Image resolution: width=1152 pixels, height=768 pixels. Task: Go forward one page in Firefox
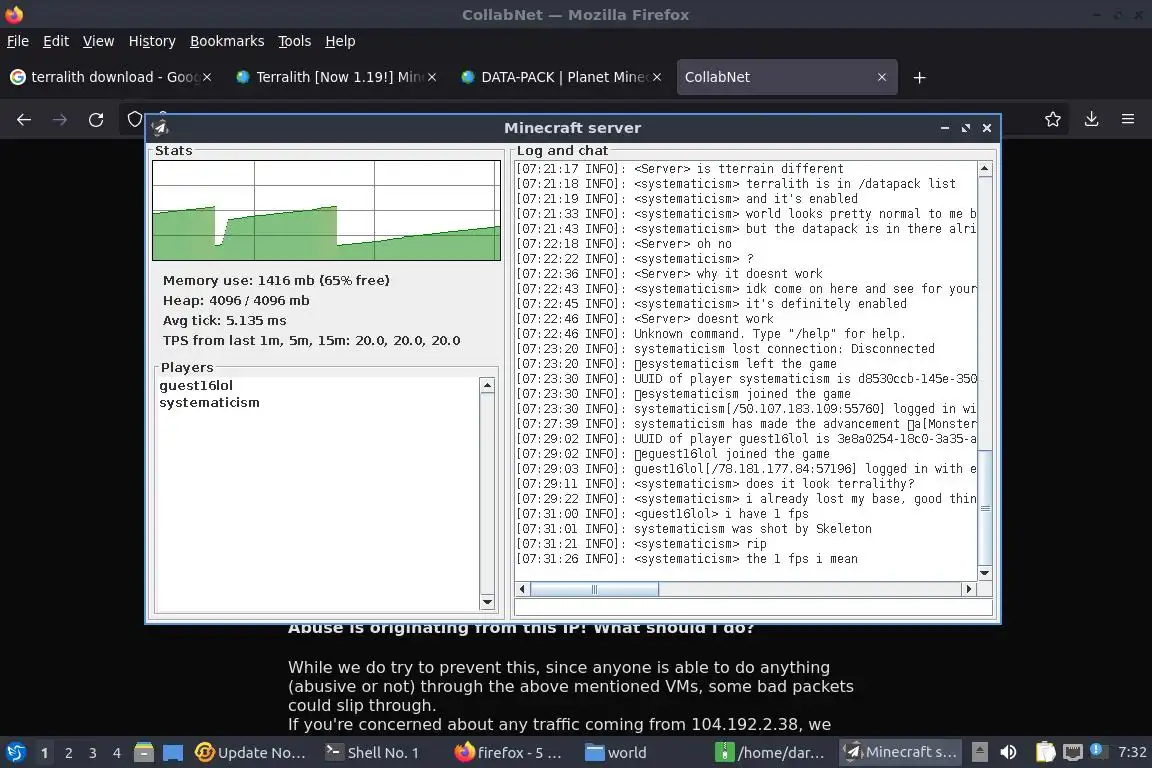[x=60, y=119]
